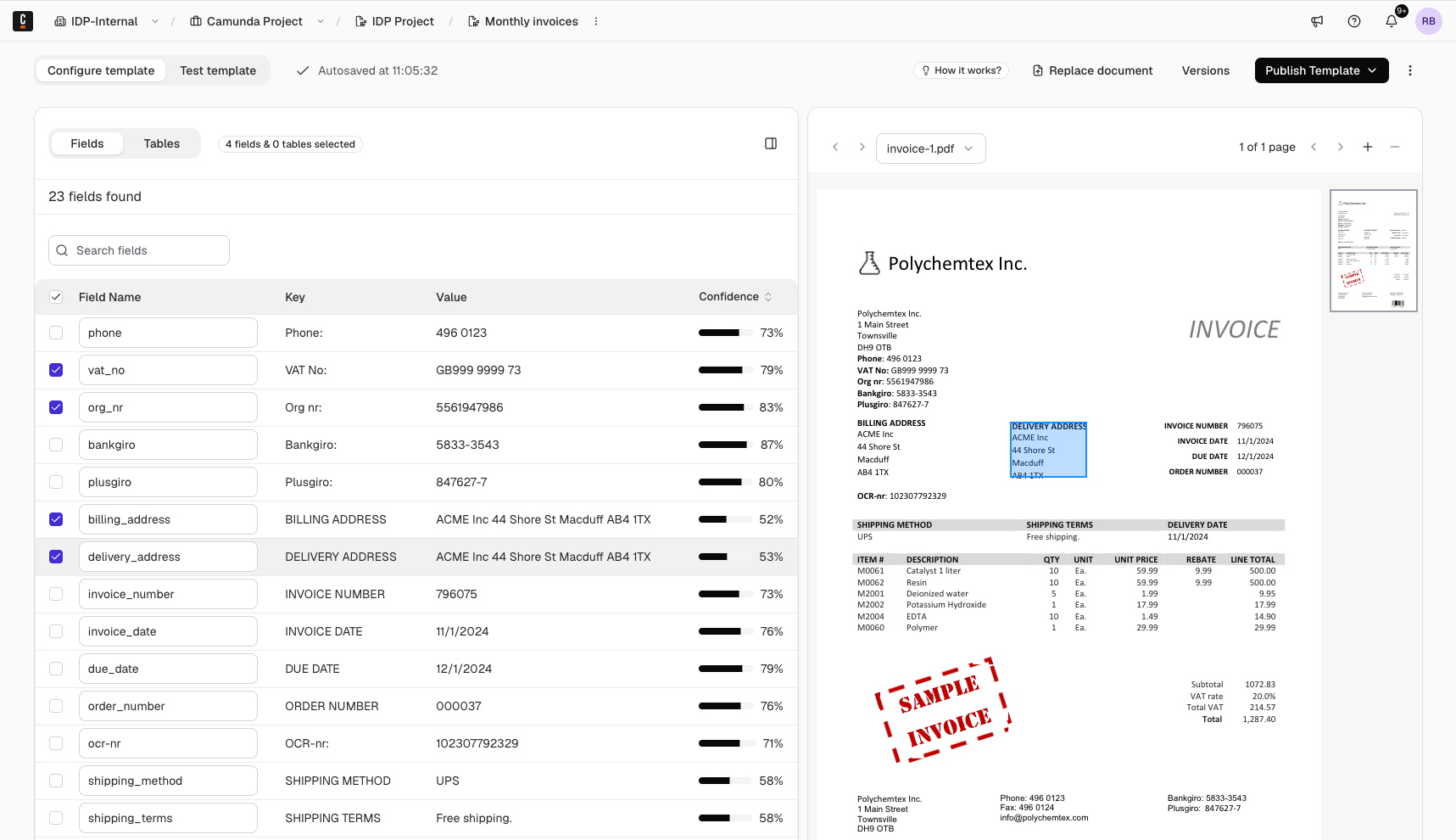Image resolution: width=1456 pixels, height=840 pixels.
Task: Switch to the Tables tab
Action: click(x=162, y=143)
